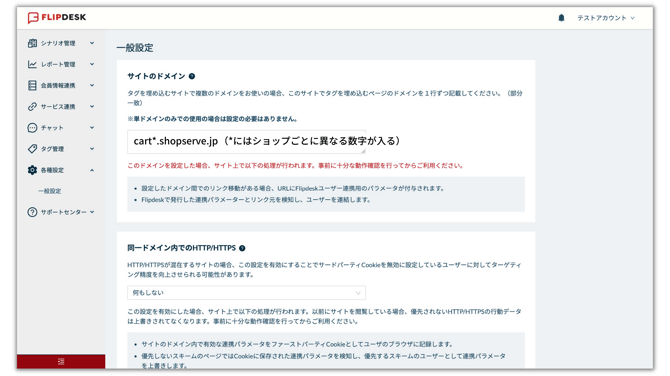The width and height of the screenshot is (670, 376).
Task: Open タグ管理 menu item
Action: 52,149
